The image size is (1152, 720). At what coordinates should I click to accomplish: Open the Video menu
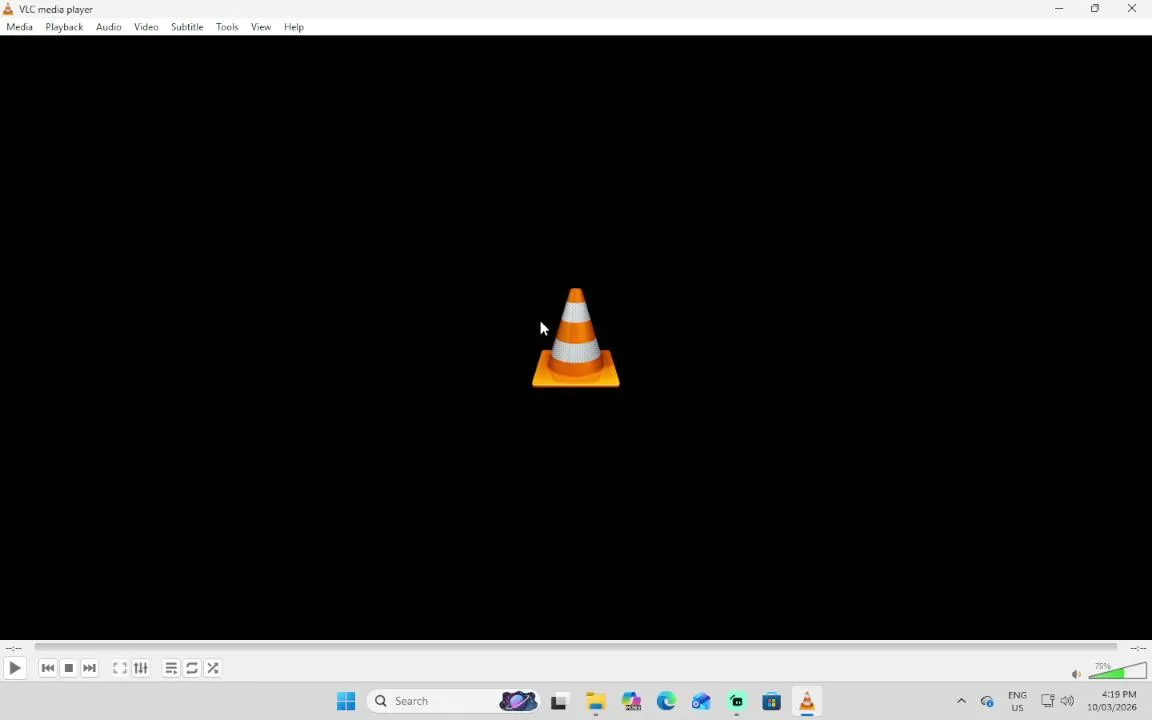(x=145, y=26)
